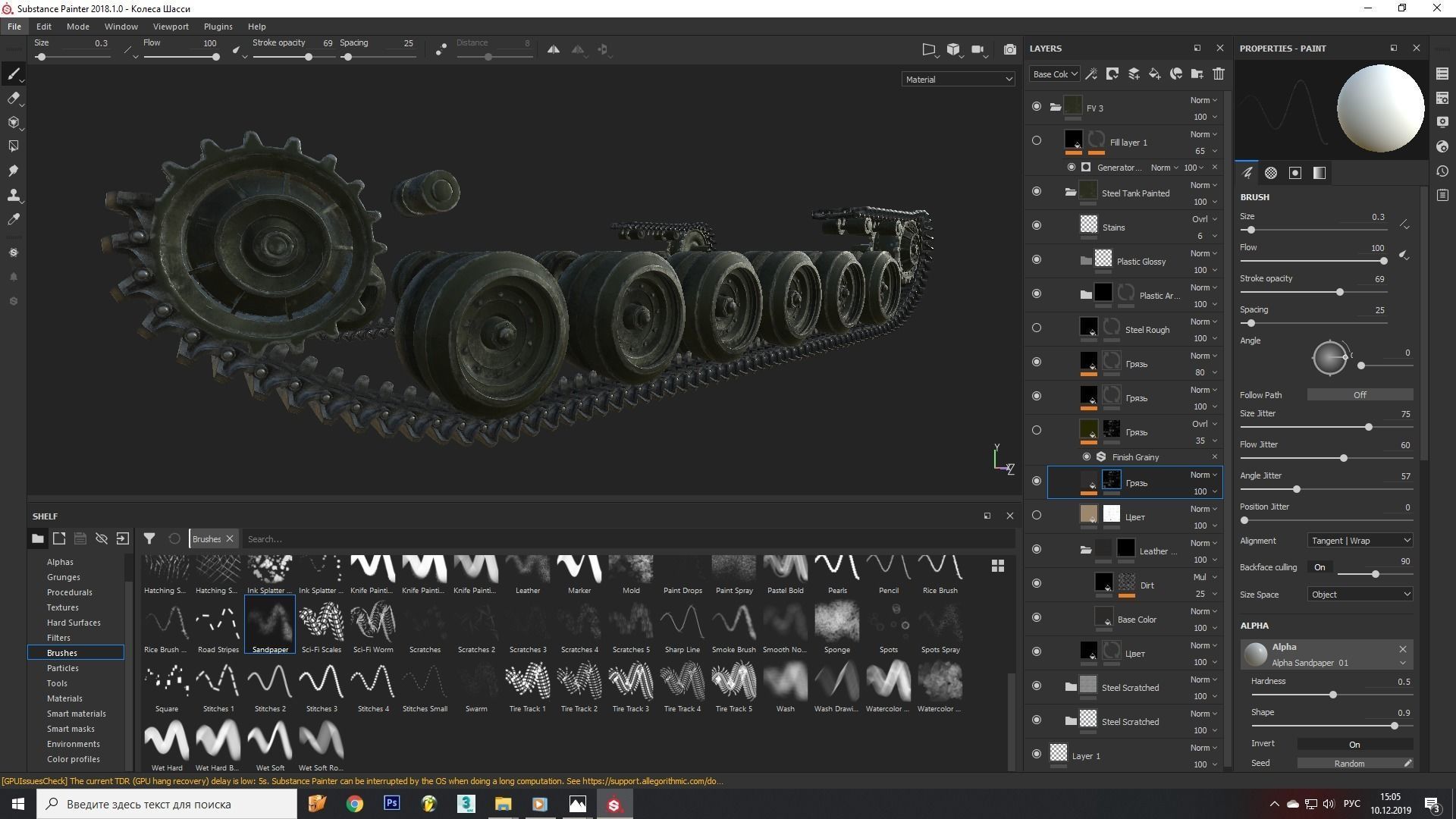Collapse the Steel Tank Painted folder
This screenshot has width=1456, height=819.
[x=1070, y=193]
